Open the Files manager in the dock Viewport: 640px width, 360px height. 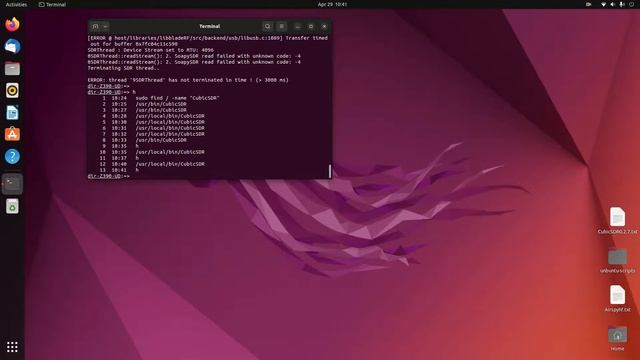(x=12, y=69)
